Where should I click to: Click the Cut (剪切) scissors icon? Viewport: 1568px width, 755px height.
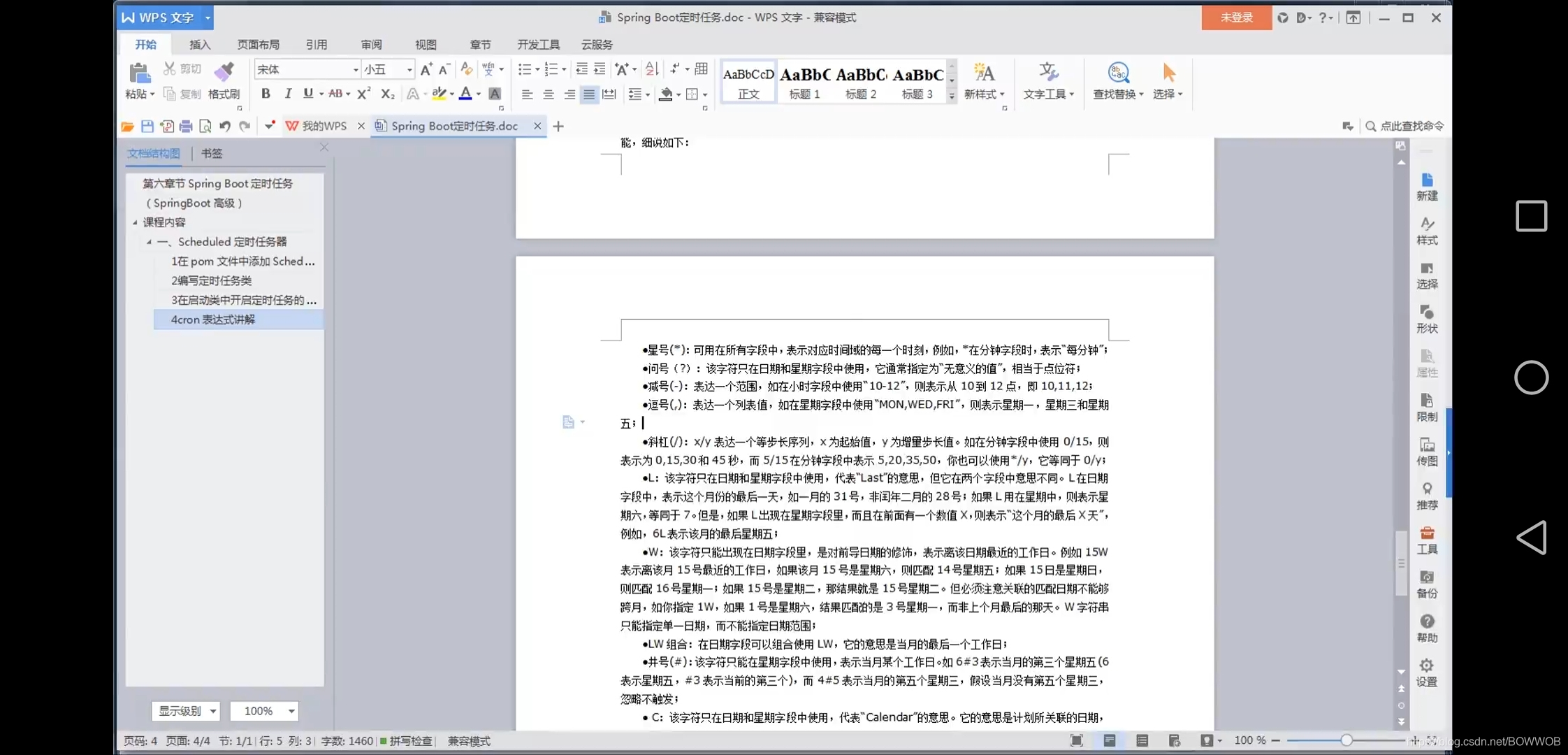(x=169, y=69)
